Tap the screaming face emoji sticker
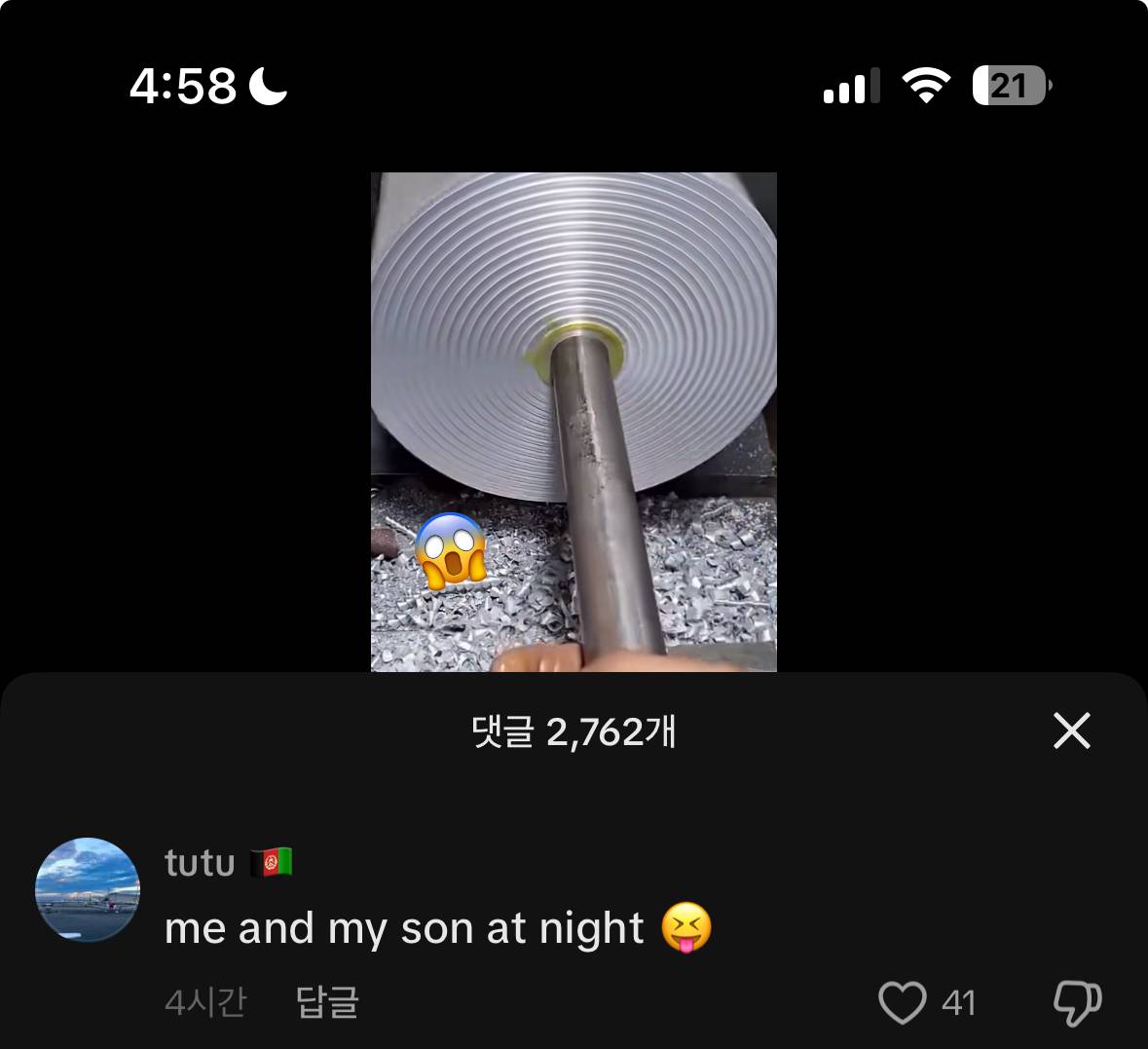The image size is (1148, 1049). (451, 550)
